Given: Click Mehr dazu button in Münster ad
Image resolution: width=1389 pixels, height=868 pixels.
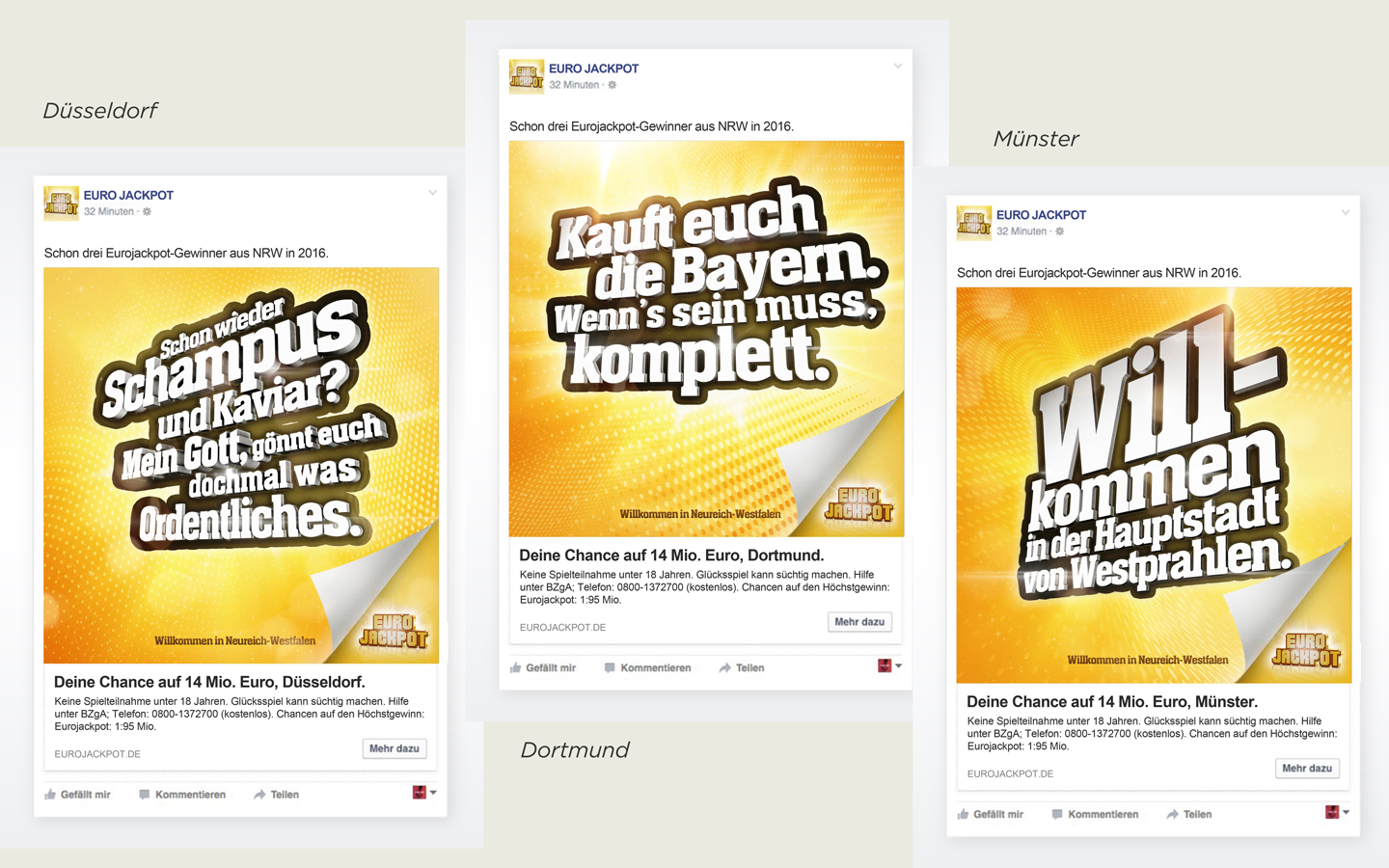Looking at the screenshot, I should pyautogui.click(x=1307, y=769).
